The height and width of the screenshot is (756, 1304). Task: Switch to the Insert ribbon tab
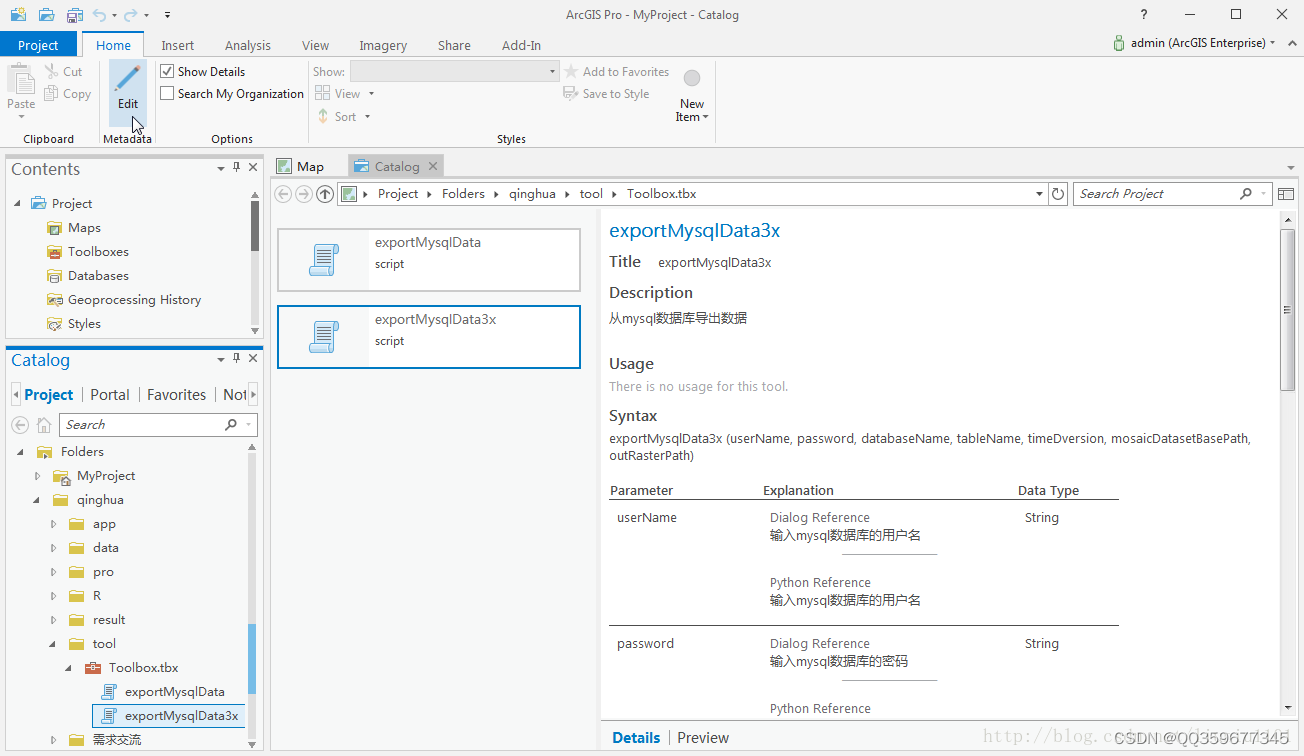[178, 45]
